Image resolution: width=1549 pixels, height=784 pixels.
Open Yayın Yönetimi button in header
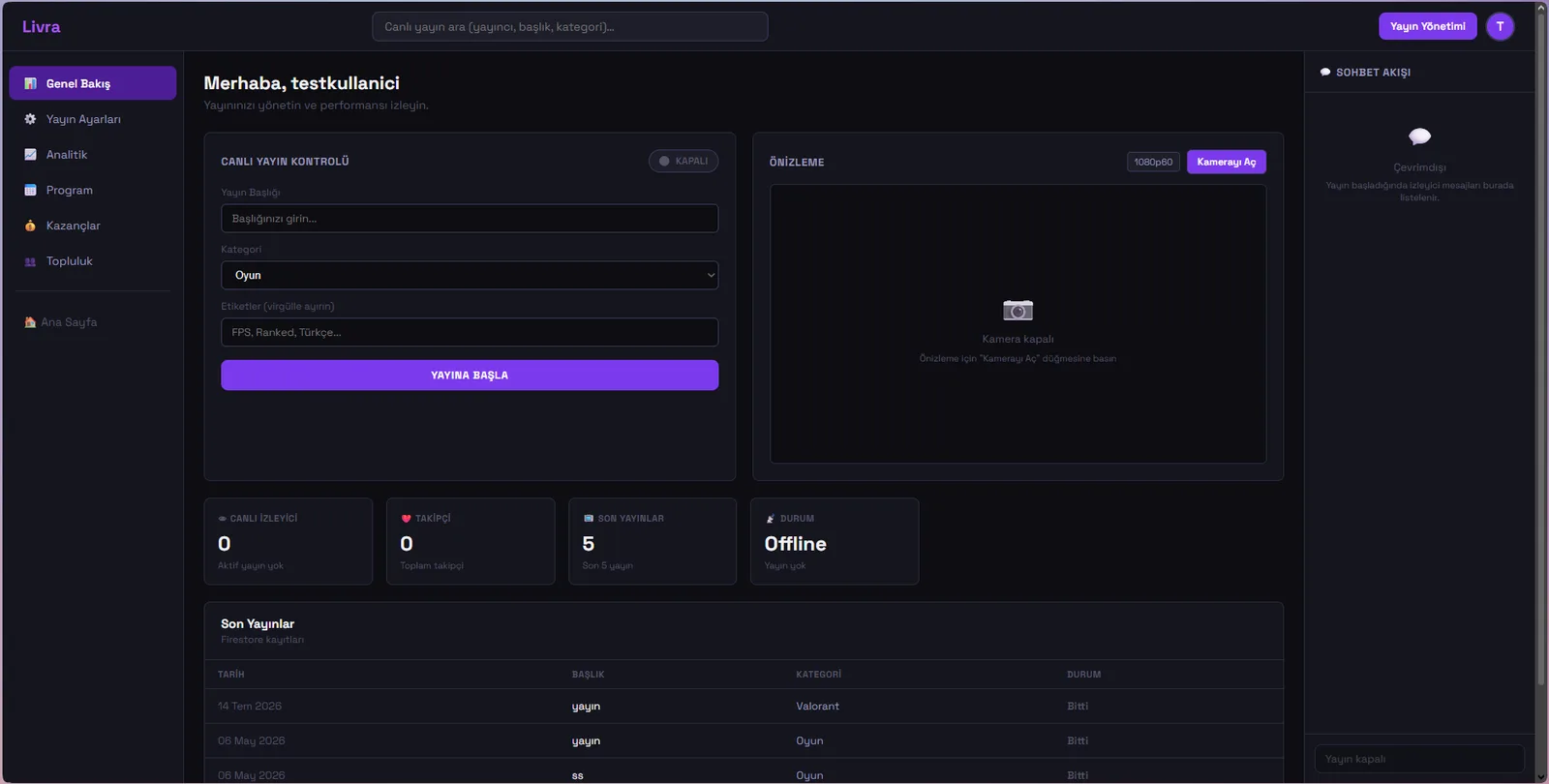coord(1427,26)
